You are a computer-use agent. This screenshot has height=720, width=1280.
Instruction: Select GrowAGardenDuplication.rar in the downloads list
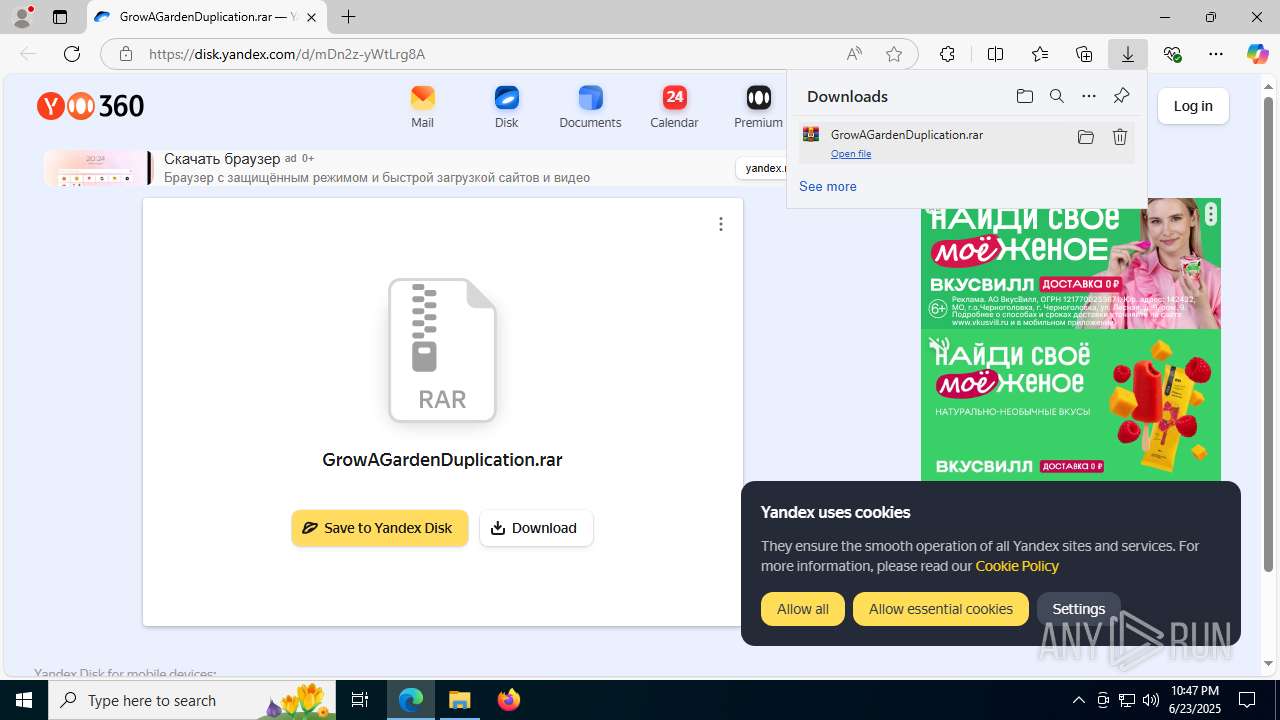[x=966, y=143]
